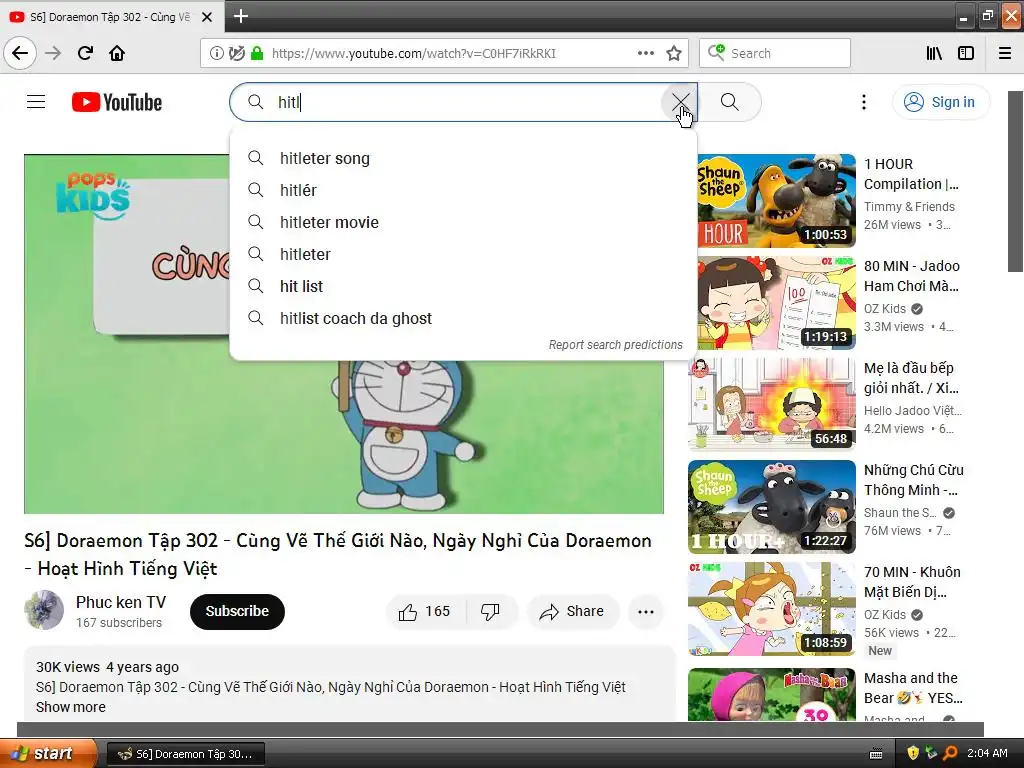The width and height of the screenshot is (1024, 768).
Task: Open the YouTube guide hamburger menu
Action: [36, 102]
